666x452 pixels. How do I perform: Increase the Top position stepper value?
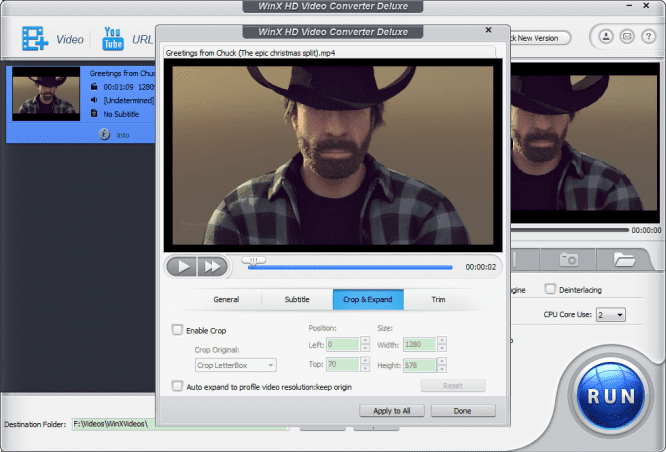(x=365, y=360)
